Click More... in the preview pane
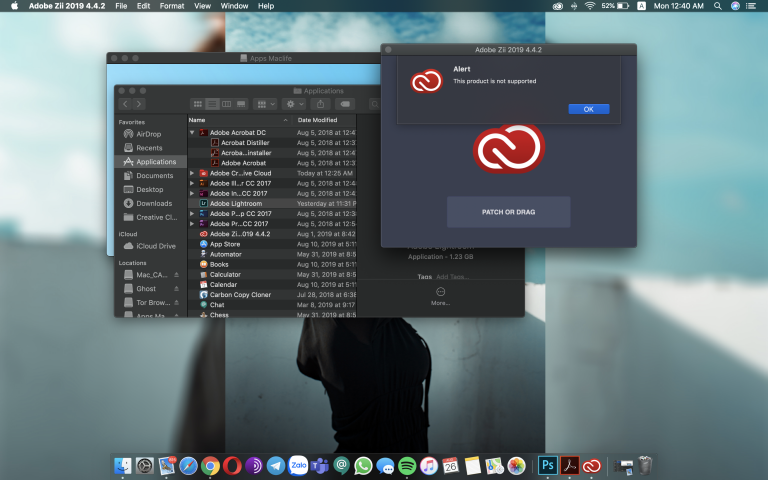 pos(440,296)
